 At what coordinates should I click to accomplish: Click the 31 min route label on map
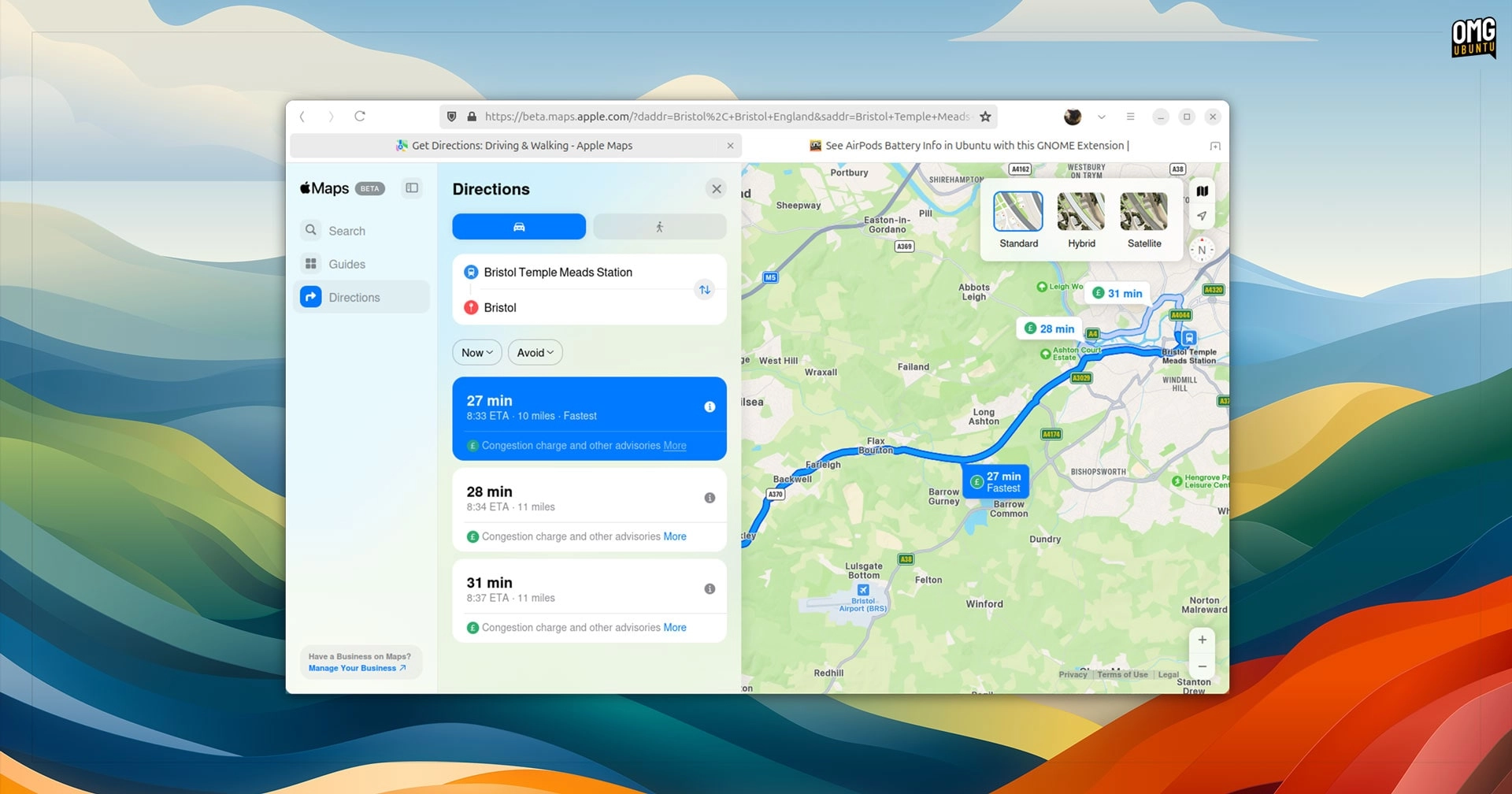pos(1117,293)
